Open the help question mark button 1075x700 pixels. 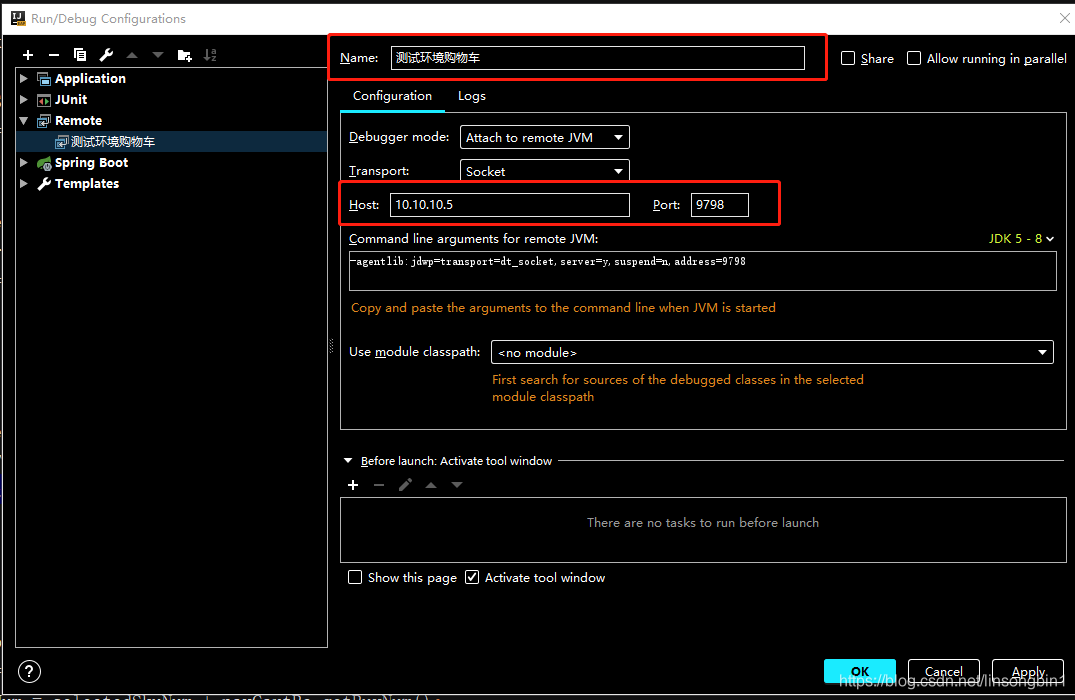[x=29, y=671]
